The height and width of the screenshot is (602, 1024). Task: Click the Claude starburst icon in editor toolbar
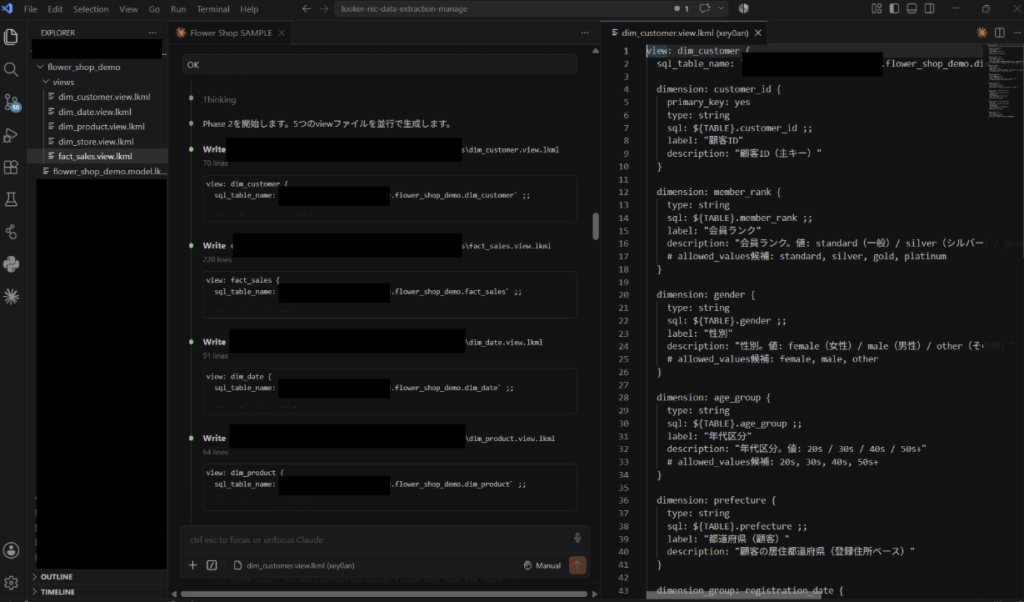point(982,33)
